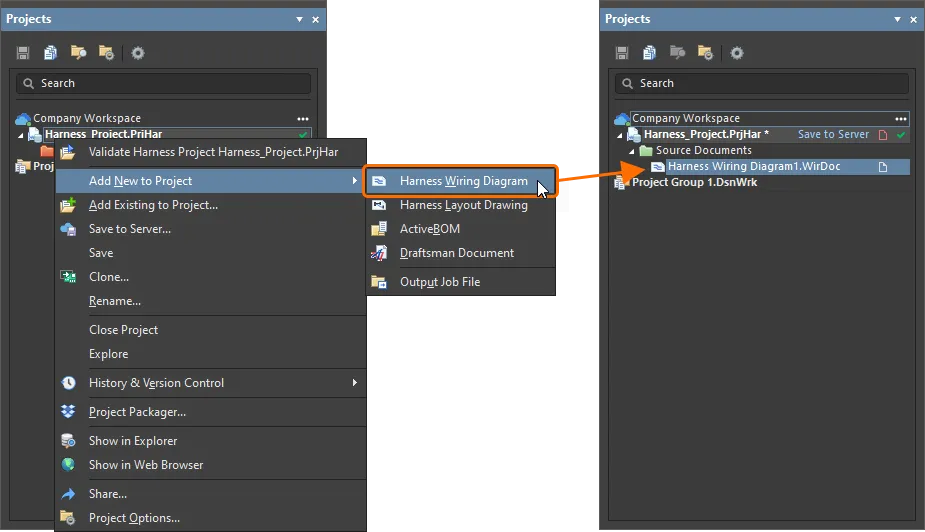The height and width of the screenshot is (532, 925).
Task: Click Save to Server cloud icon in menu
Action: click(x=68, y=229)
